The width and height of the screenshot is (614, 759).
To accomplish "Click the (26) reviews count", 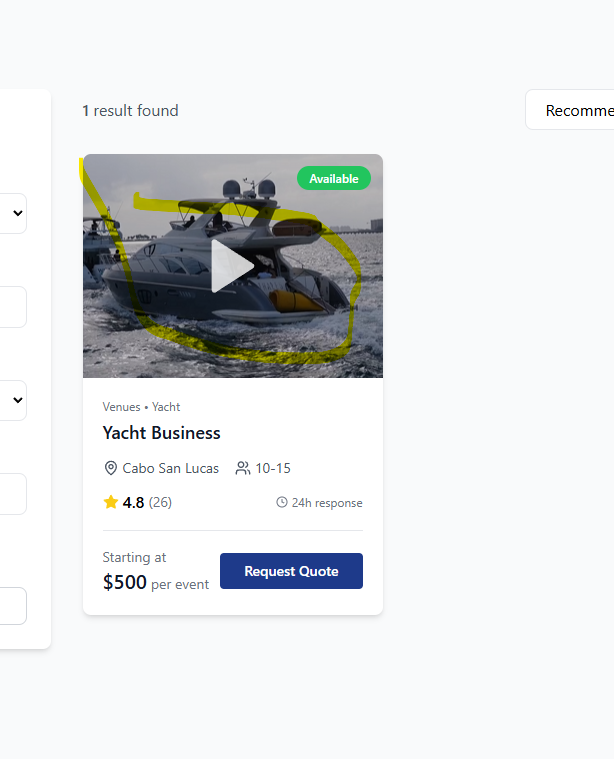I will click(x=160, y=503).
